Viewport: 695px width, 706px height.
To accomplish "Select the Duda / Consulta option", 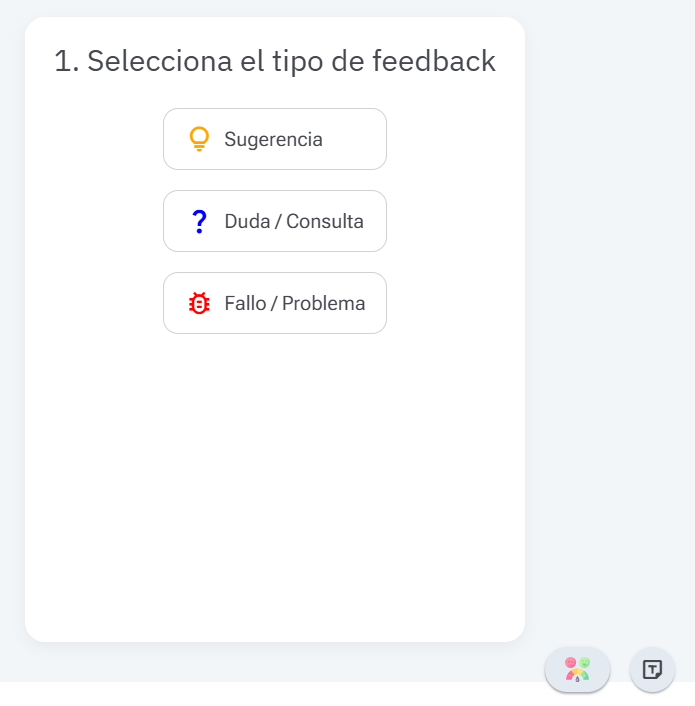I will [275, 221].
